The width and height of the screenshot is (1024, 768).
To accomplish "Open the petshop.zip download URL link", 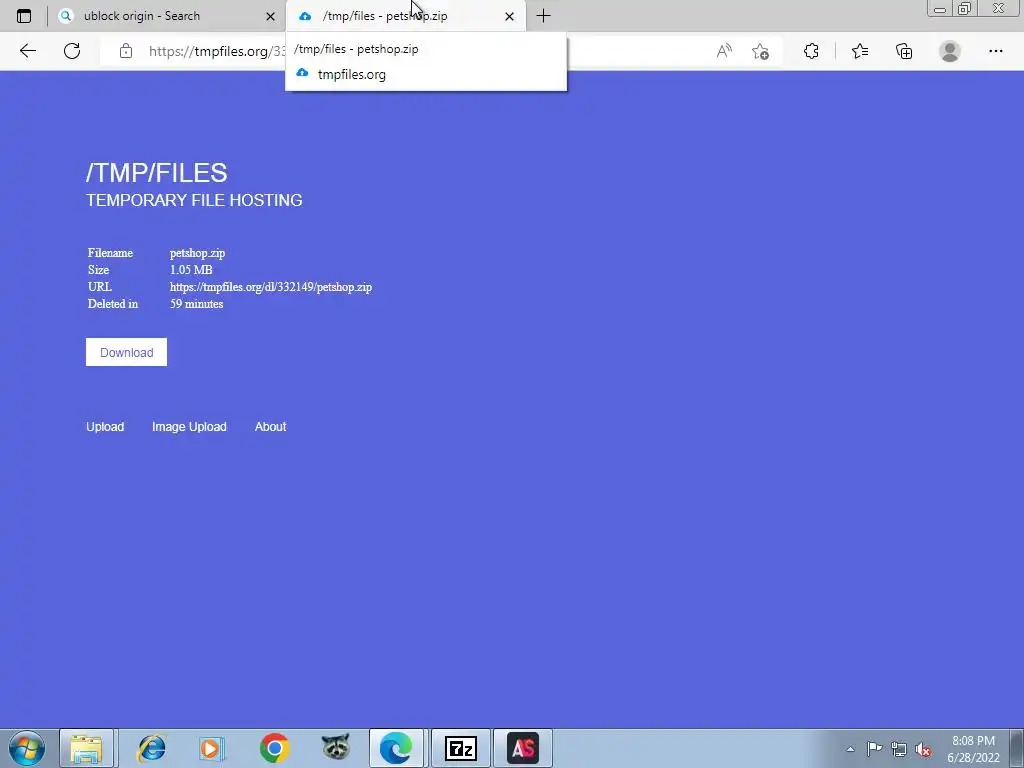I will [x=271, y=287].
